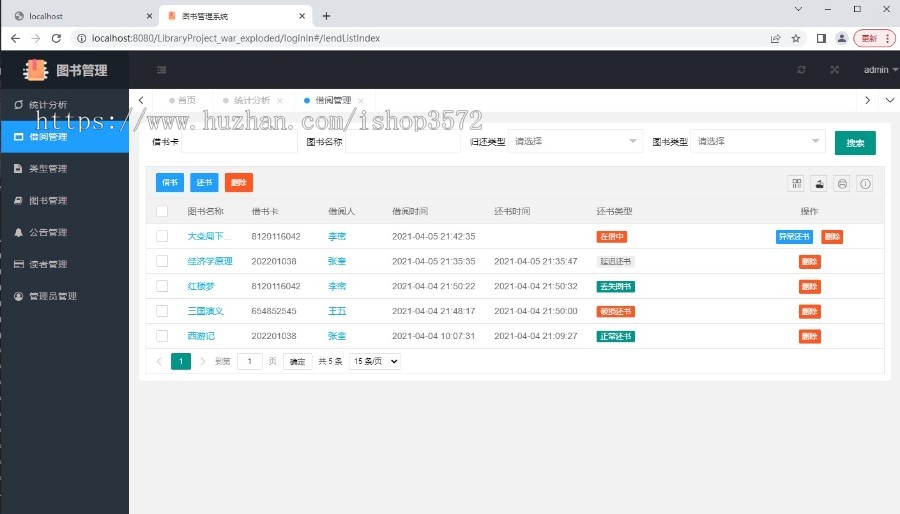Open the browser profile avatar icon

[x=841, y=38]
